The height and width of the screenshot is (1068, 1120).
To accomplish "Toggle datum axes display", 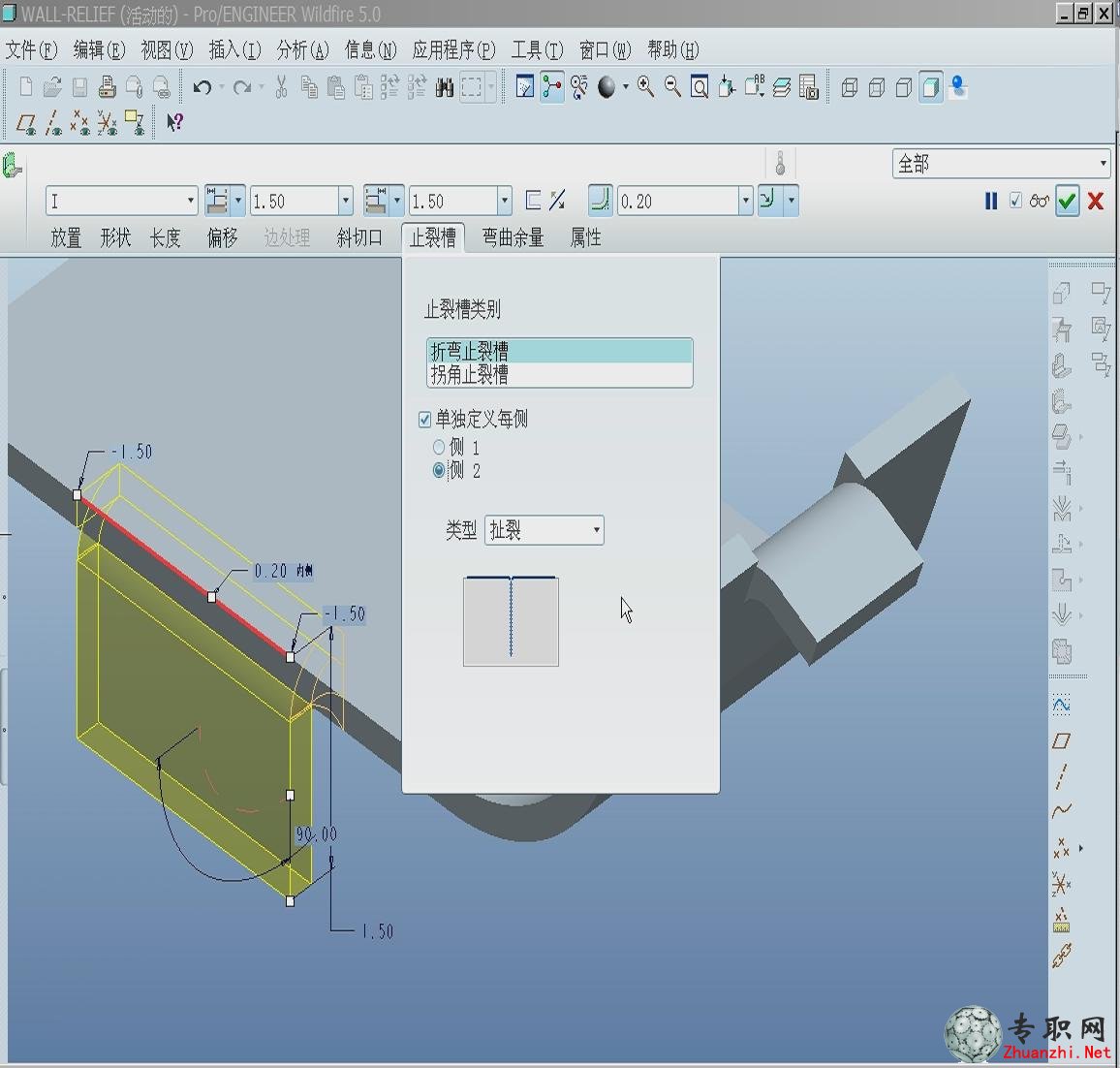I will tap(53, 123).
